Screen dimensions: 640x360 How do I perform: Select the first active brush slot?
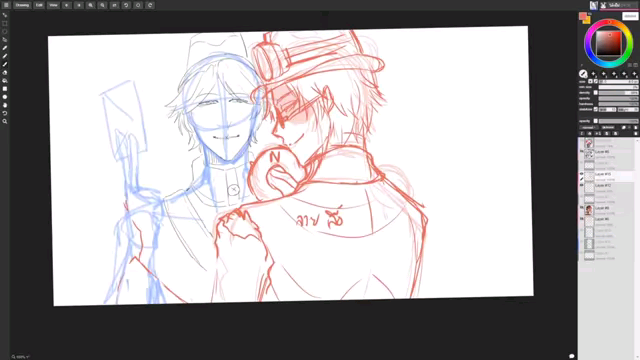(x=583, y=74)
